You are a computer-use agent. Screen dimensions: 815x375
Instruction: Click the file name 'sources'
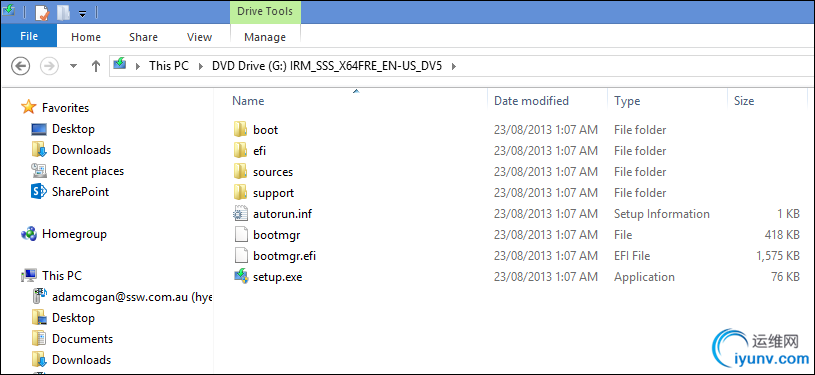273,172
